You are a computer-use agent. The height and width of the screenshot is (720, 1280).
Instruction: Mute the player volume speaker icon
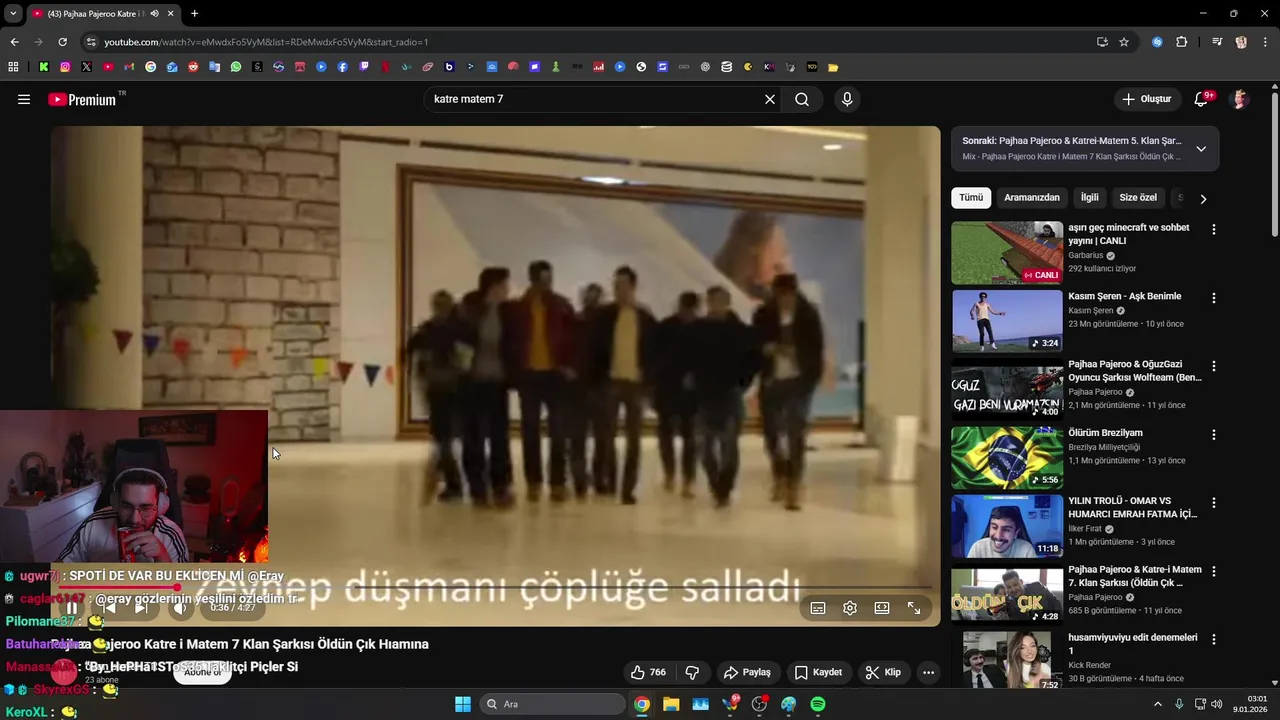pos(180,608)
